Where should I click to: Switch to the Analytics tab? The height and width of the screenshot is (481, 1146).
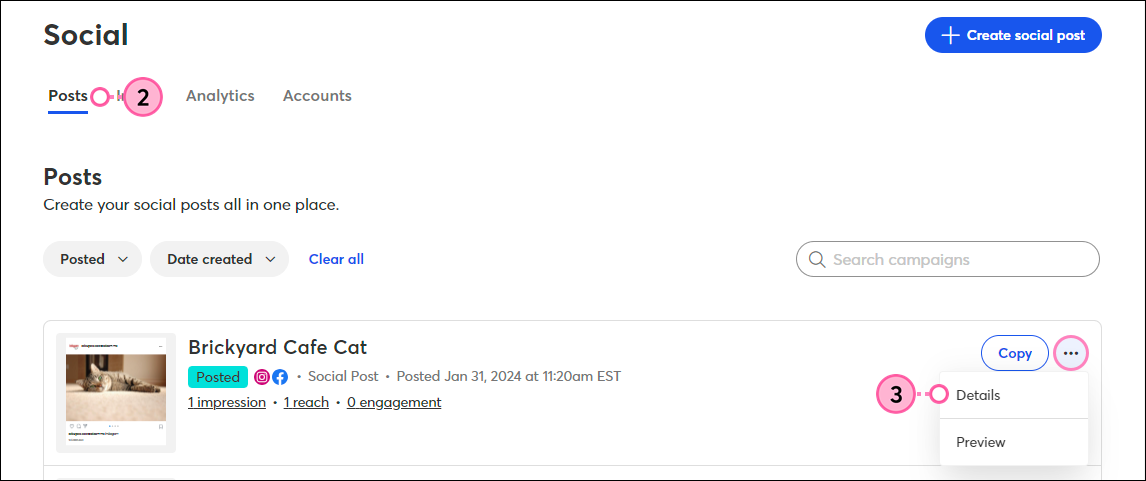tap(220, 96)
